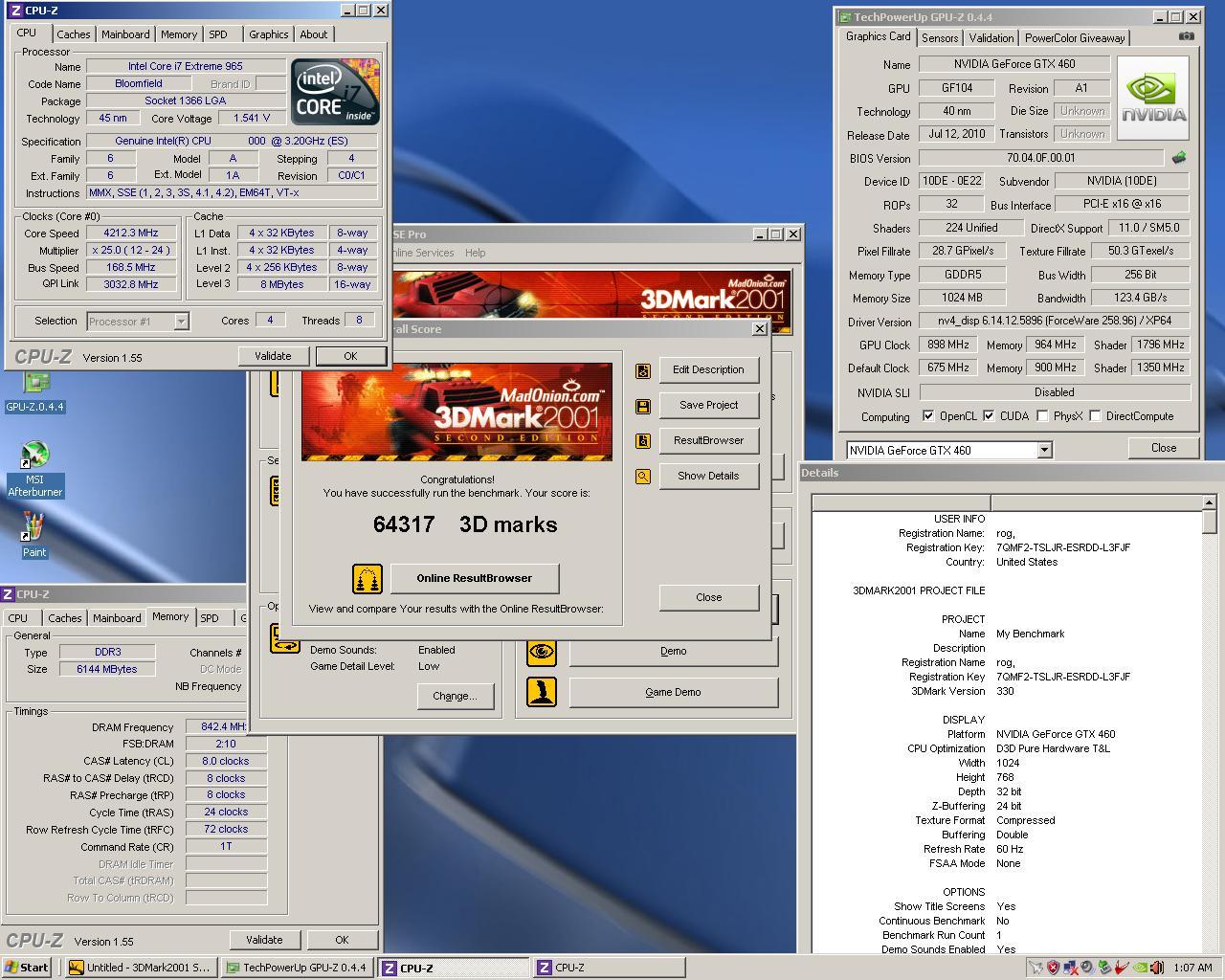The height and width of the screenshot is (980, 1225).
Task: Click the NVIDIA tray icon
Action: pyautogui.click(x=1140, y=968)
